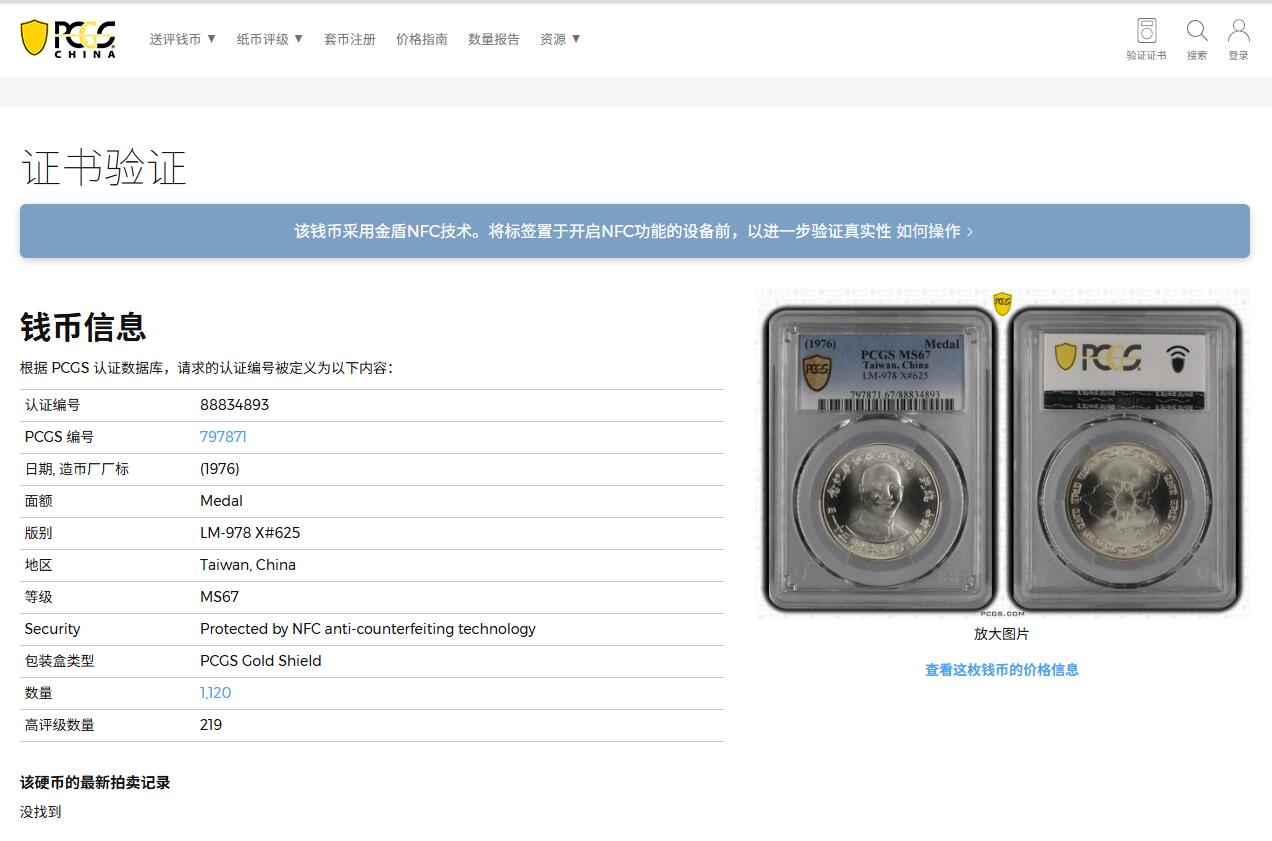
Task: Select denomination value Medal
Action: pos(222,501)
